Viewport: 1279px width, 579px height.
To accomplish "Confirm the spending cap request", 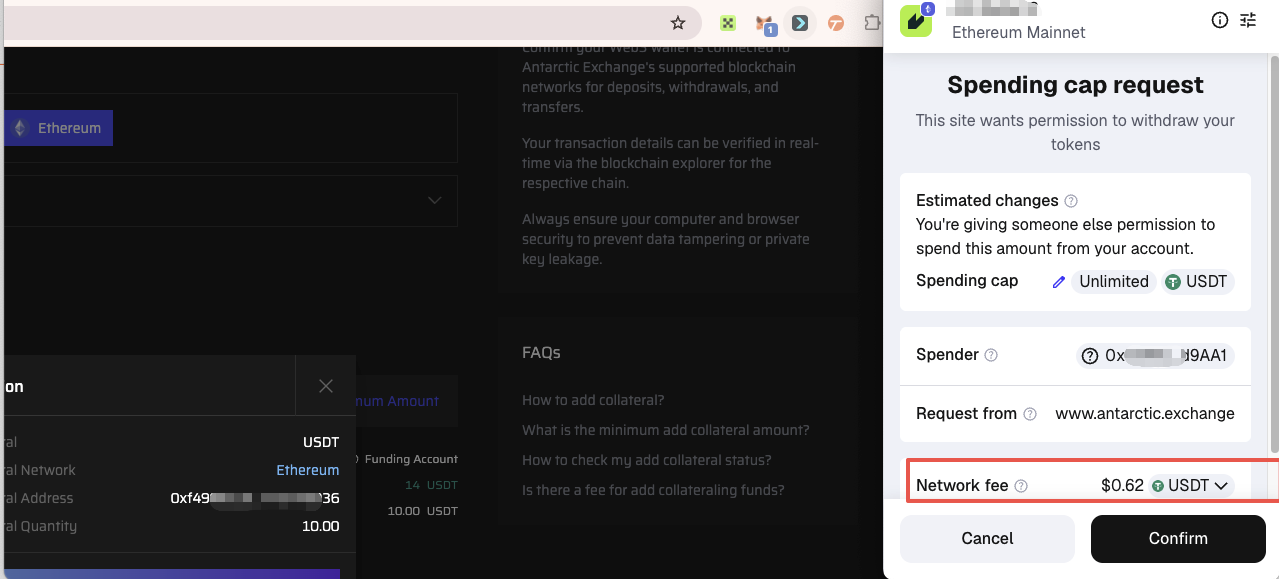I will pyautogui.click(x=1178, y=538).
